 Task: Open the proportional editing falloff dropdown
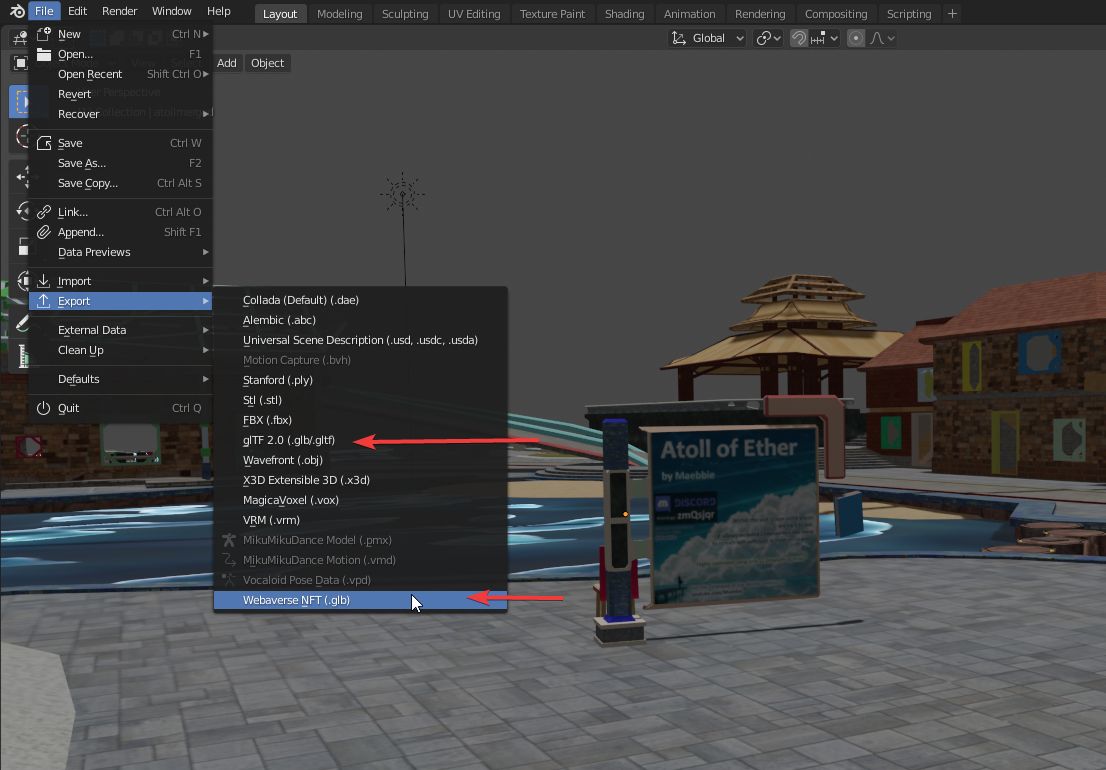(883, 38)
